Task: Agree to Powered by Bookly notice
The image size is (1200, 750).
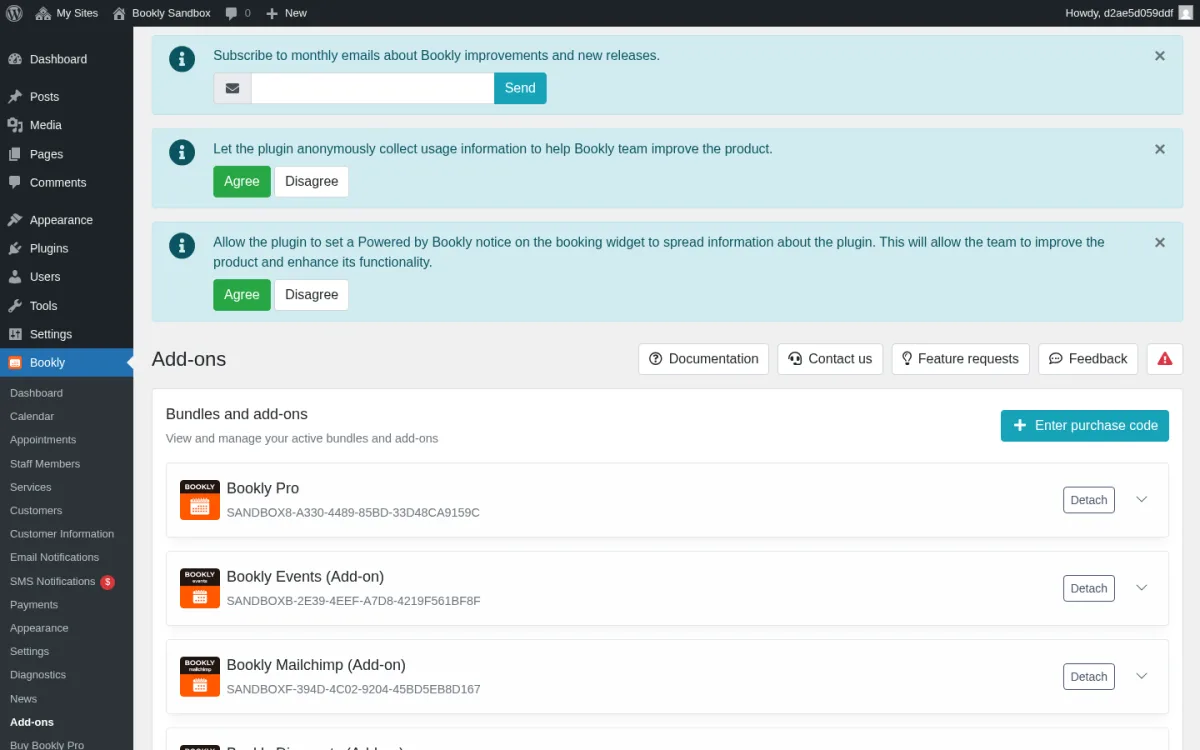Action: click(x=242, y=295)
